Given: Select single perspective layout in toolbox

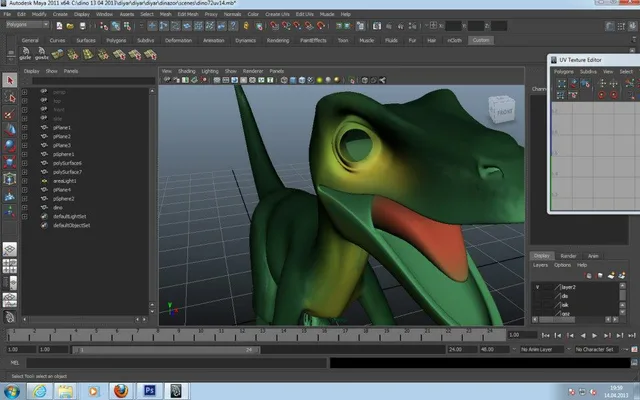Looking at the screenshot, I should point(10,249).
